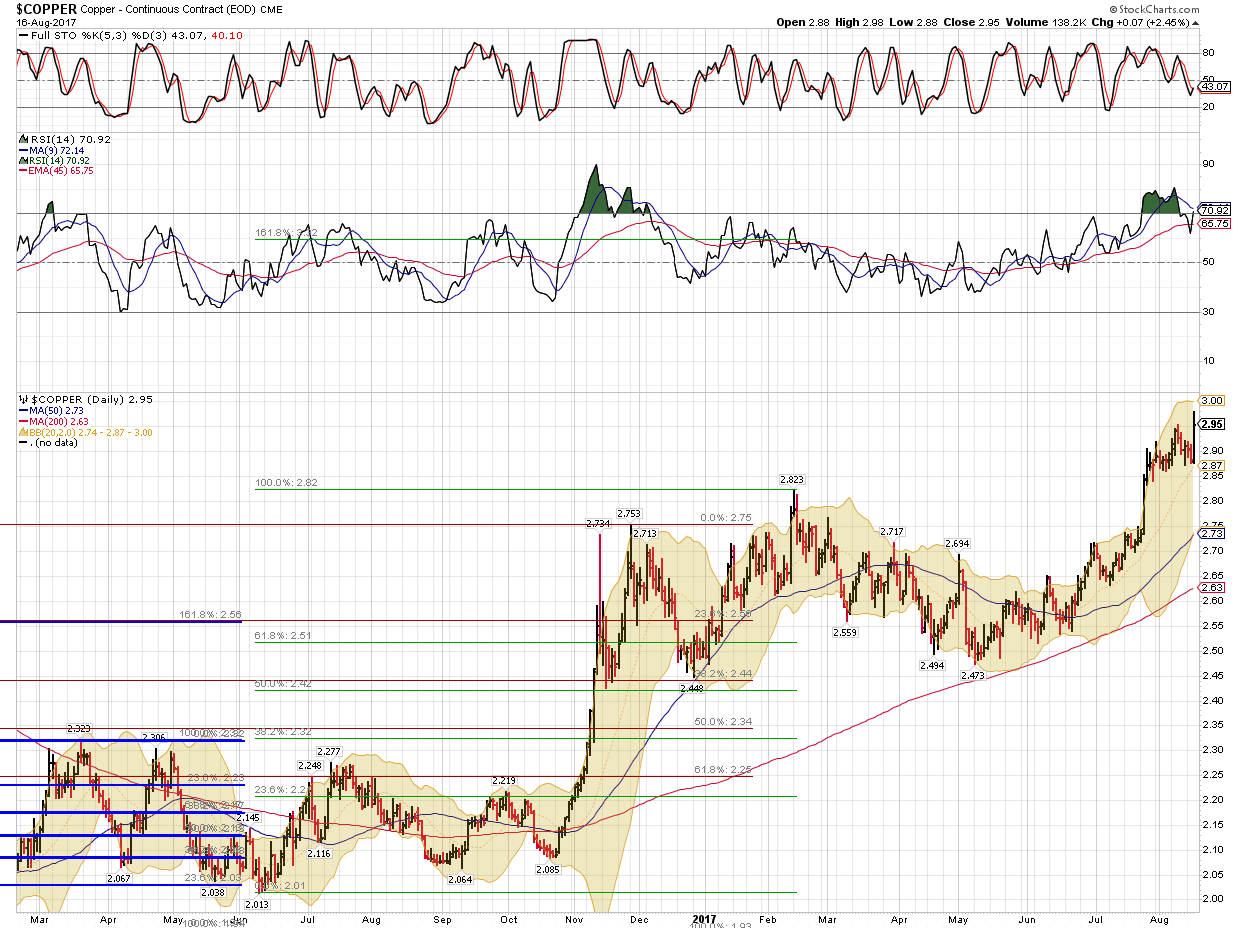The image size is (1240, 928).
Task: Click the up-arrow after Chg +2.45%
Action: click(1229, 22)
